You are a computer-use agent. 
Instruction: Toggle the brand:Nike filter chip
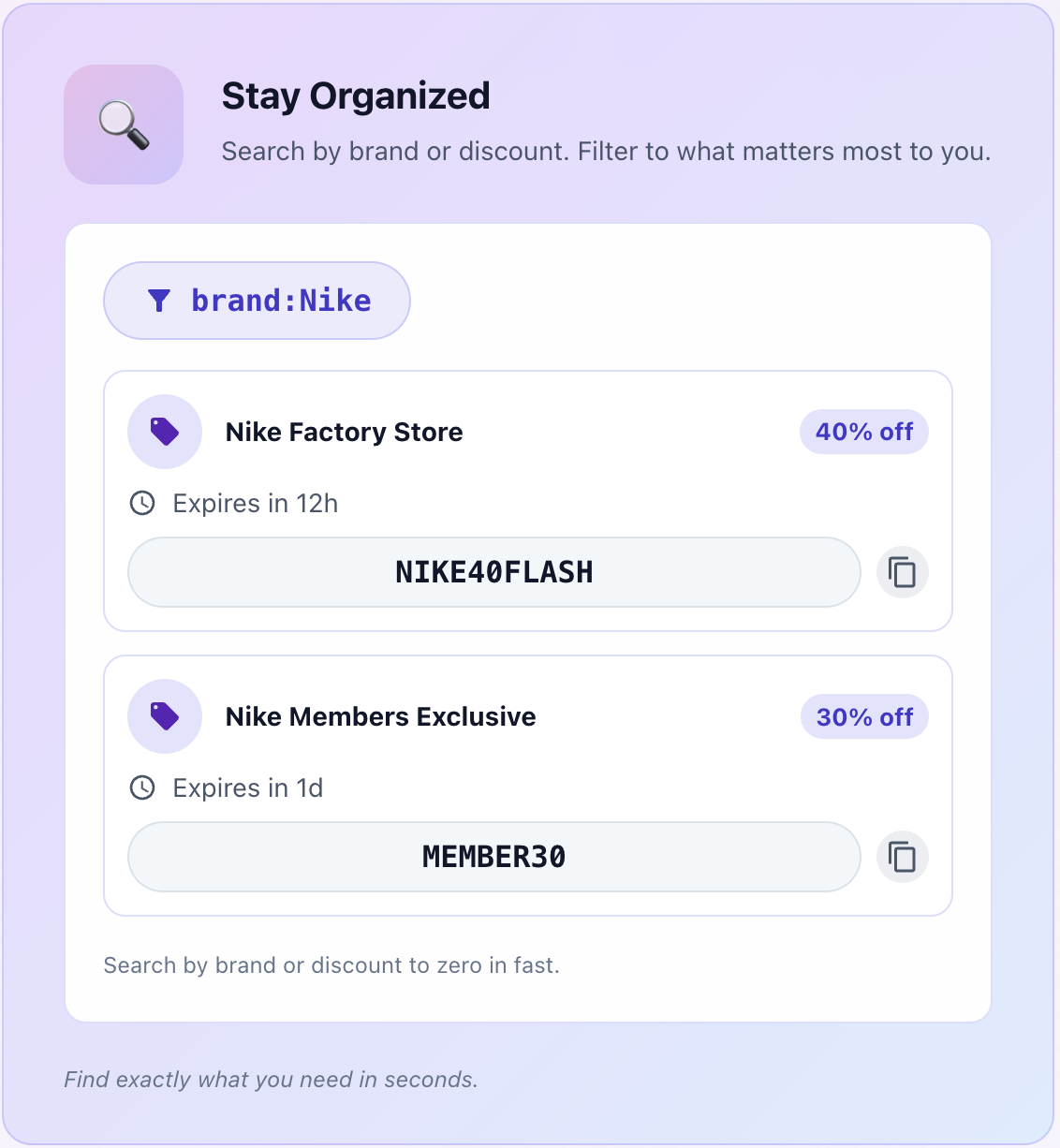257,301
